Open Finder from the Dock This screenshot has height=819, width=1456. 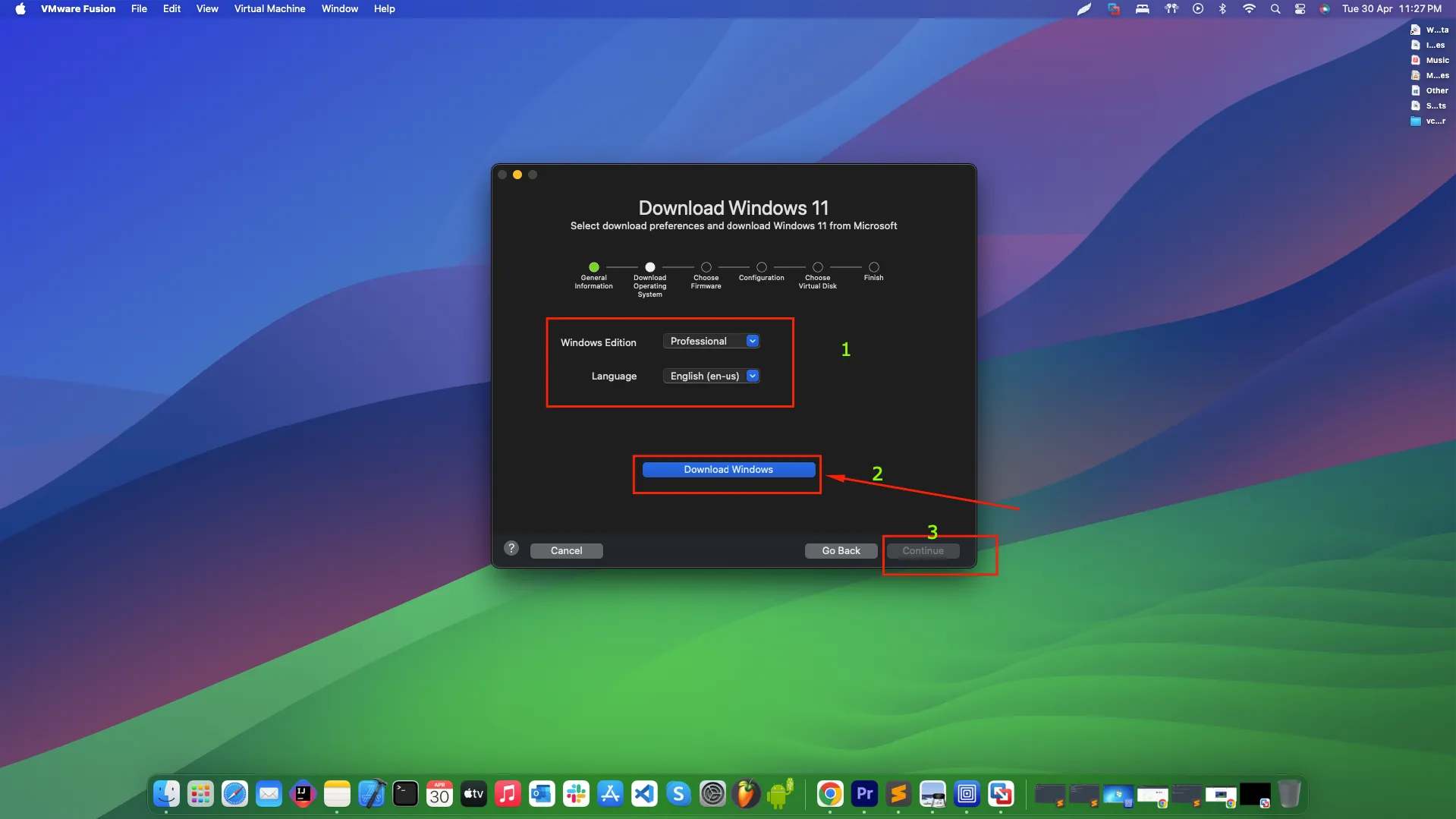coord(166,794)
